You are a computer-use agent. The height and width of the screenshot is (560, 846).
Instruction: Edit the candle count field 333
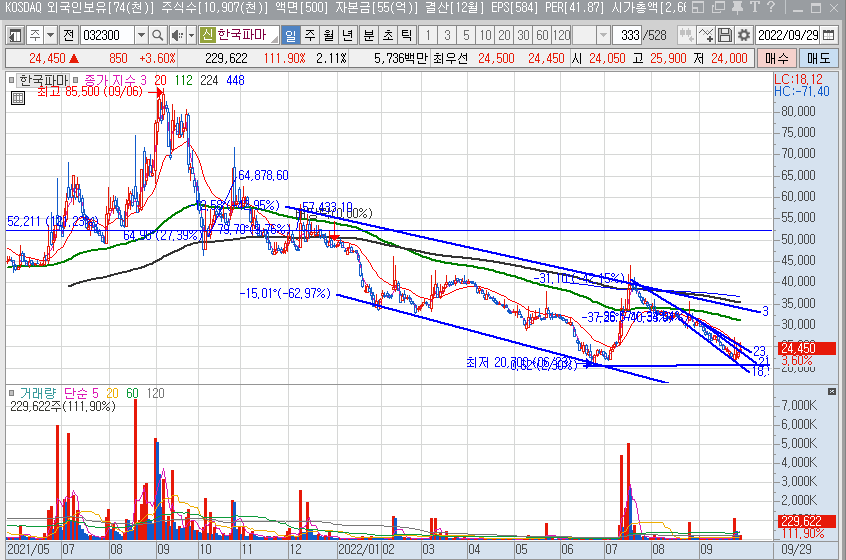point(629,36)
